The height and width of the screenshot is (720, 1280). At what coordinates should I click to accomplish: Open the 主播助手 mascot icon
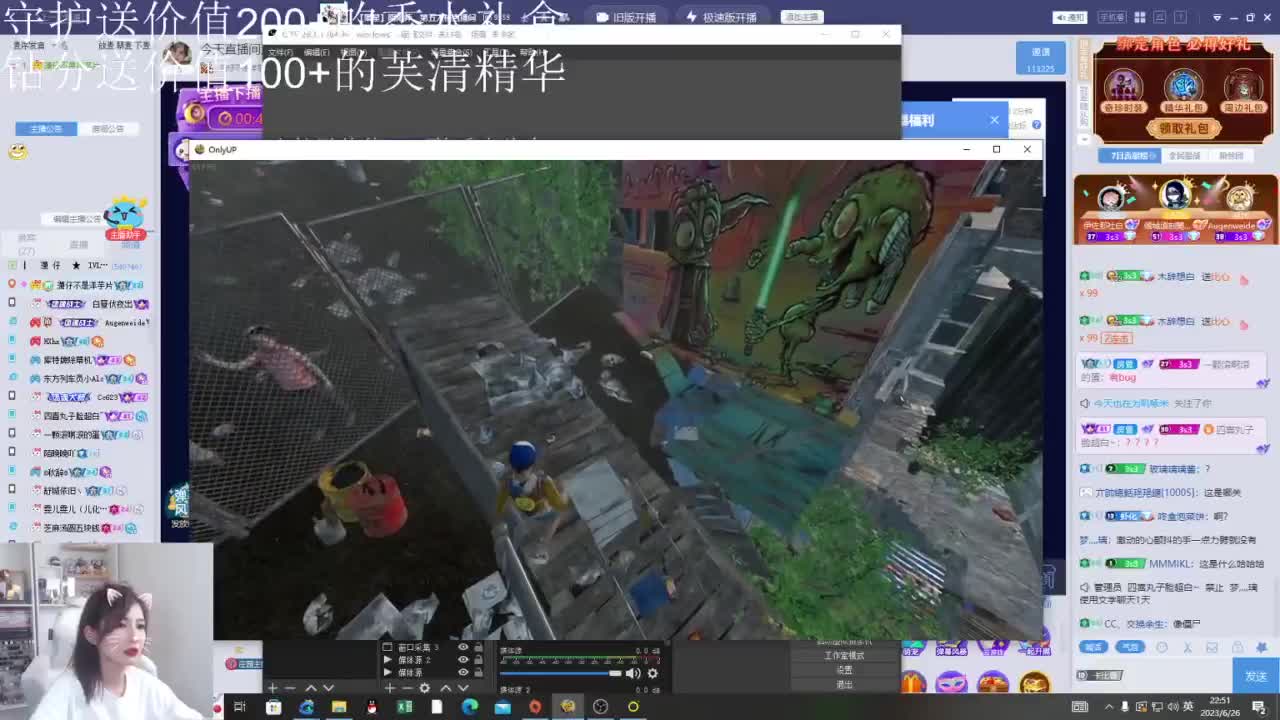(125, 217)
